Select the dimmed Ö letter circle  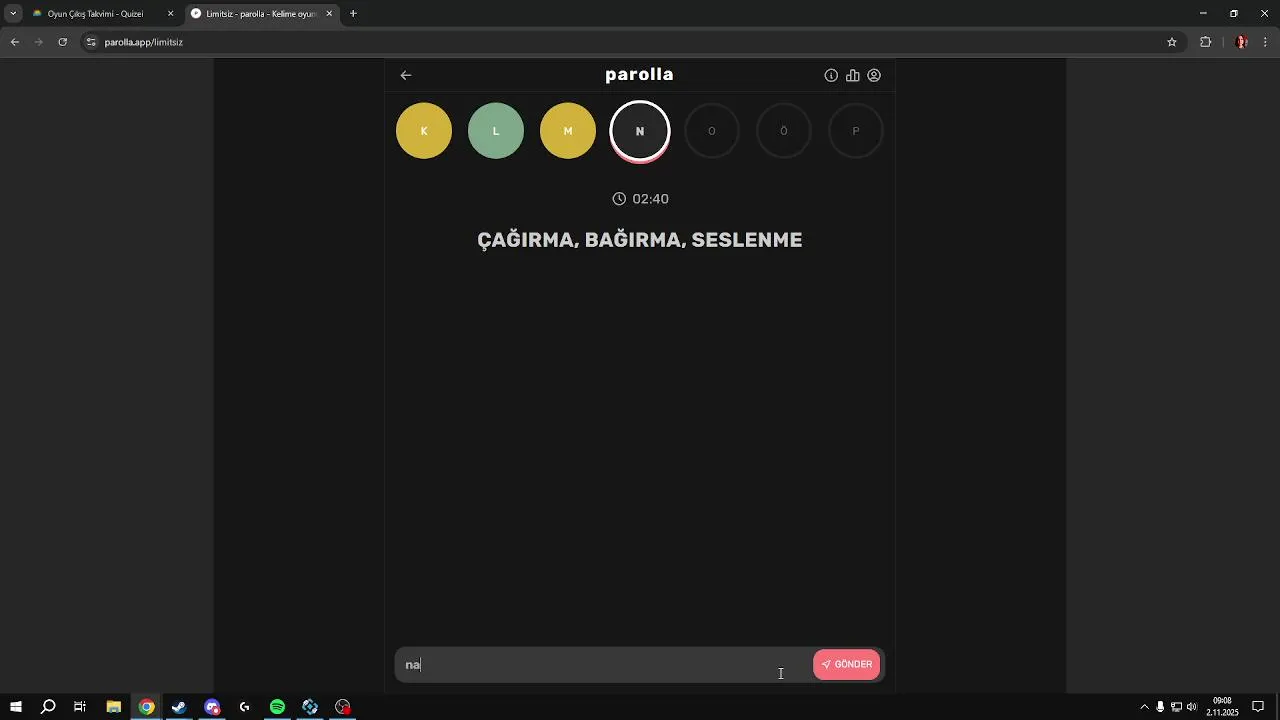click(x=784, y=131)
